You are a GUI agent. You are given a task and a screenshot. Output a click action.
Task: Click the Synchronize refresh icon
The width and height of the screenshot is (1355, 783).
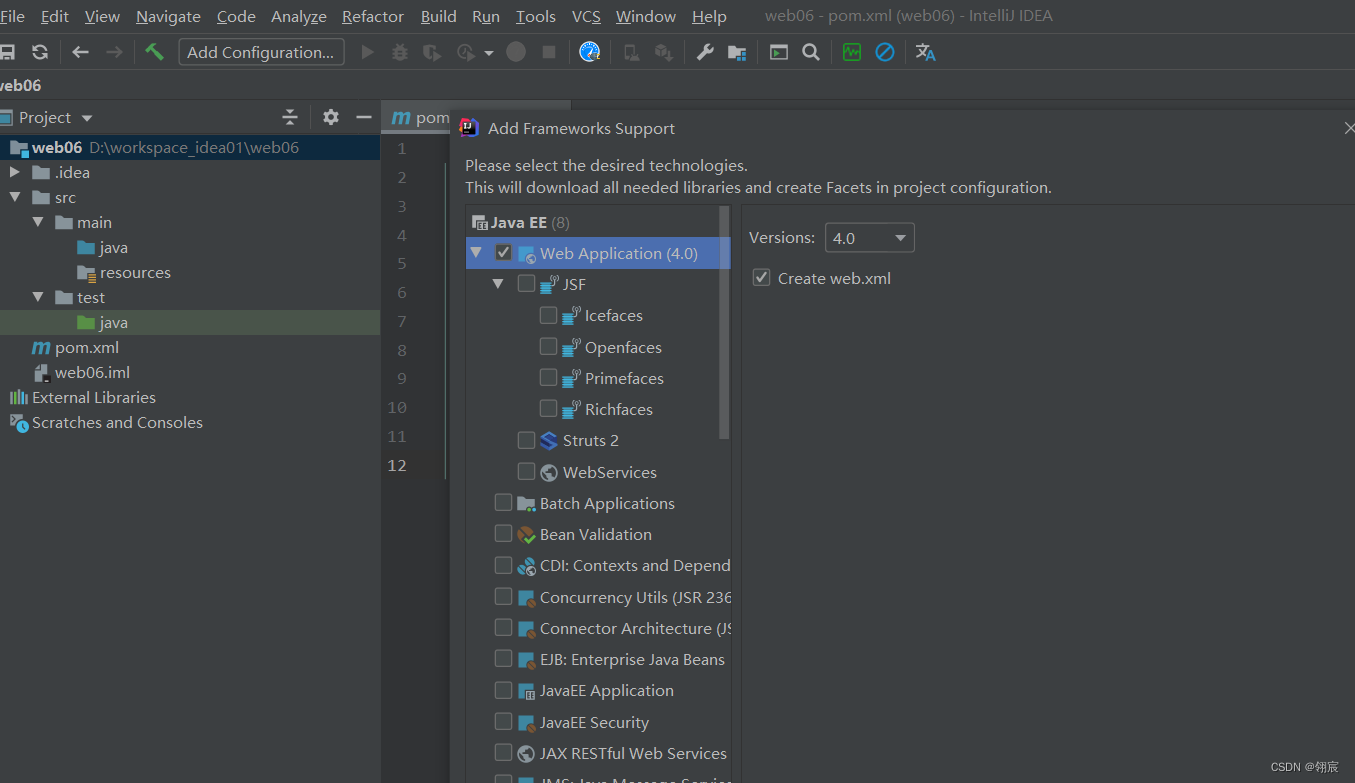click(x=40, y=52)
